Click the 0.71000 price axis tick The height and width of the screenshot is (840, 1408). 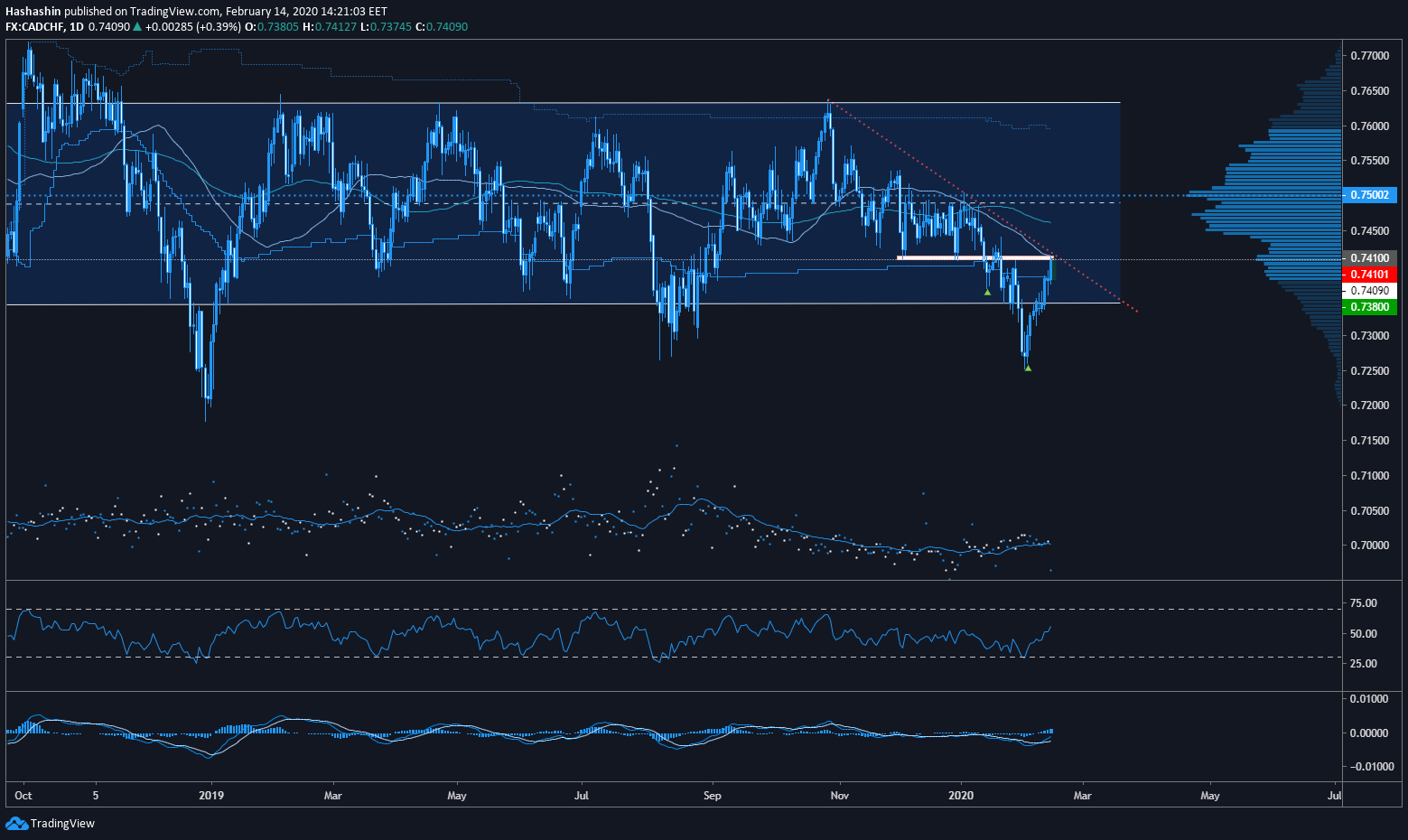click(x=1370, y=476)
